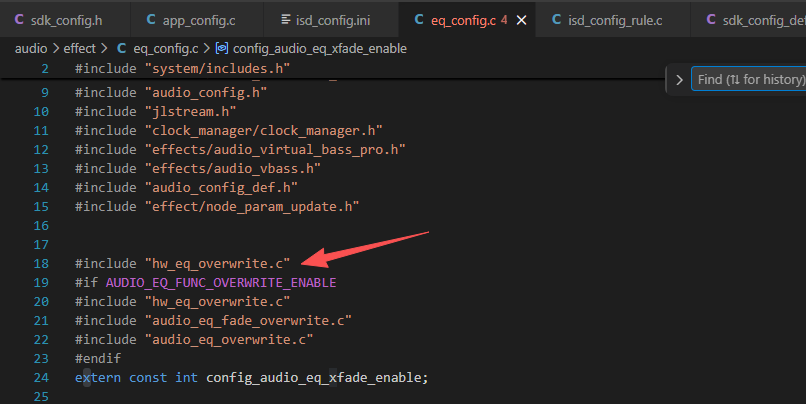Click the "audio_config_def.h" include string
Screen dimensions: 806x404
(x=222, y=188)
